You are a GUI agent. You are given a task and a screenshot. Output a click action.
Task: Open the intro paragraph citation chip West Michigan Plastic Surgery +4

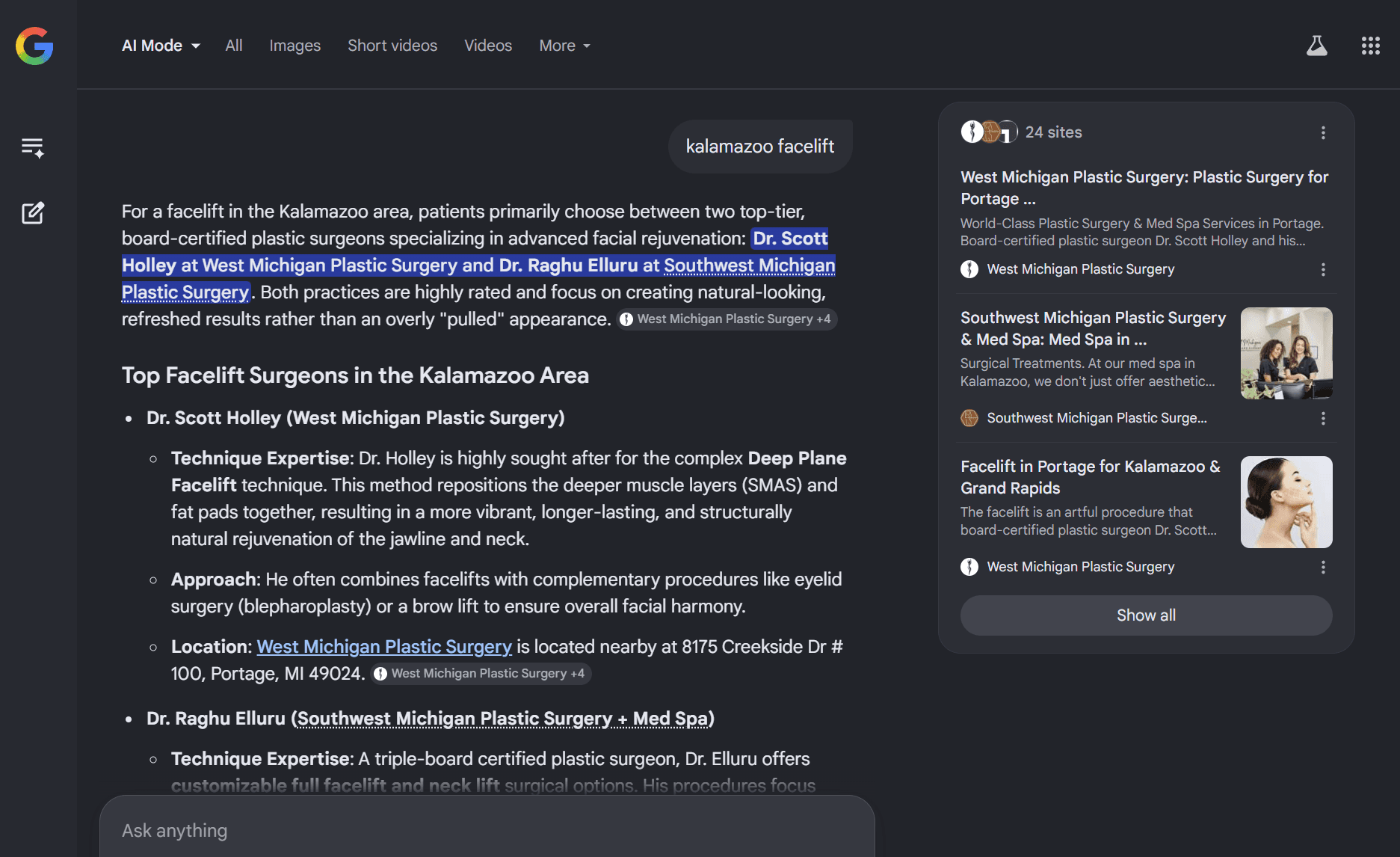[727, 319]
